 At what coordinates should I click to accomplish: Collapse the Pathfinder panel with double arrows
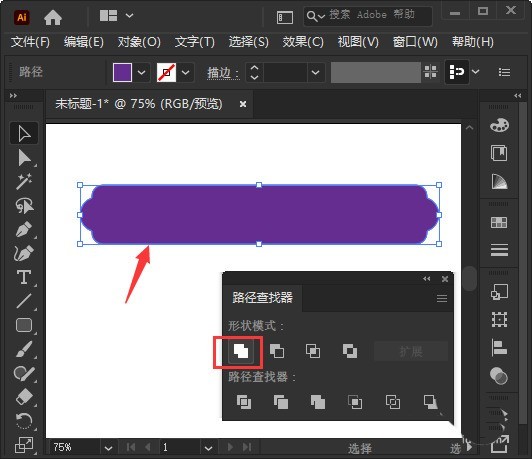pos(426,279)
